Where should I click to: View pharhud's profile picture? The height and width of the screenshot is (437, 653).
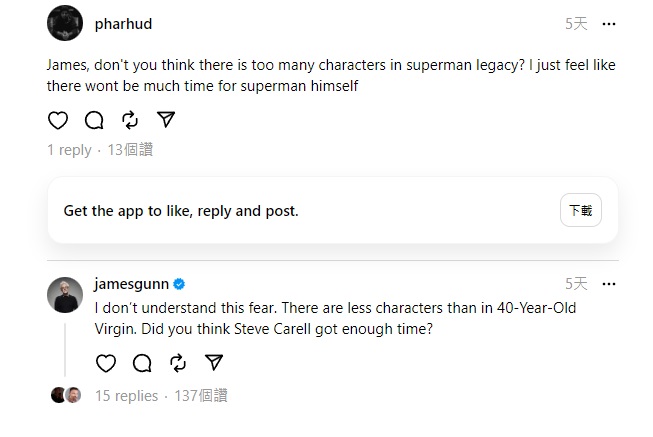coord(65,23)
